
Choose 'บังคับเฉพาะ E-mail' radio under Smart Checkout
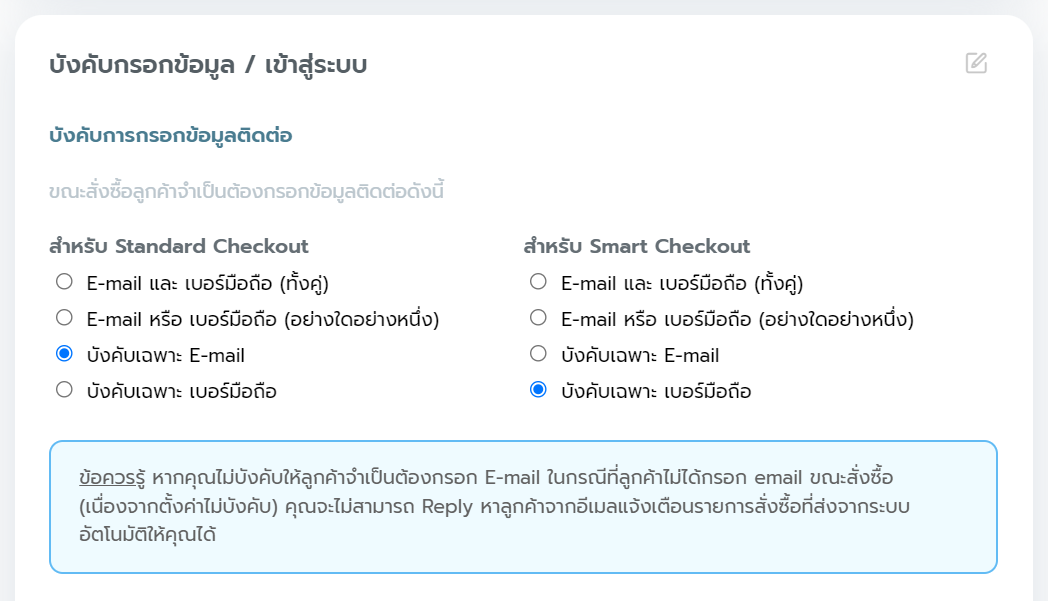click(x=538, y=354)
